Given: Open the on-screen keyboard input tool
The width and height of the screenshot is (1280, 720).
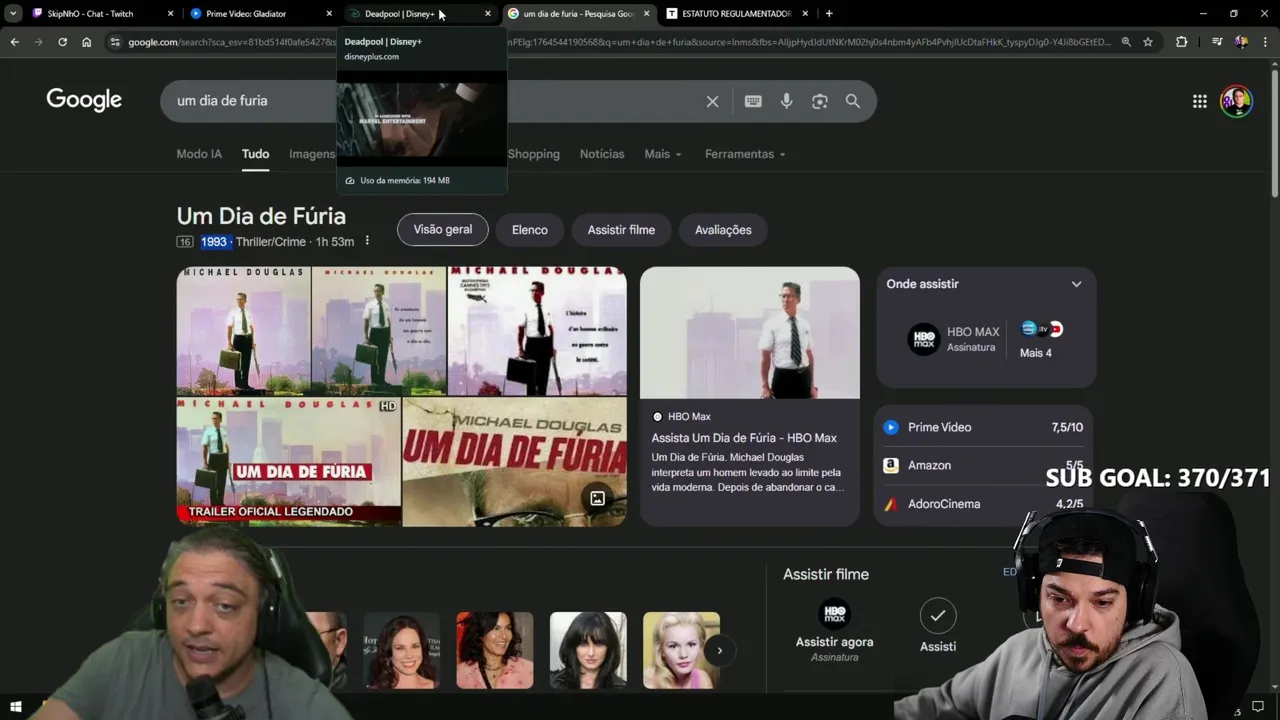Looking at the screenshot, I should click(753, 101).
